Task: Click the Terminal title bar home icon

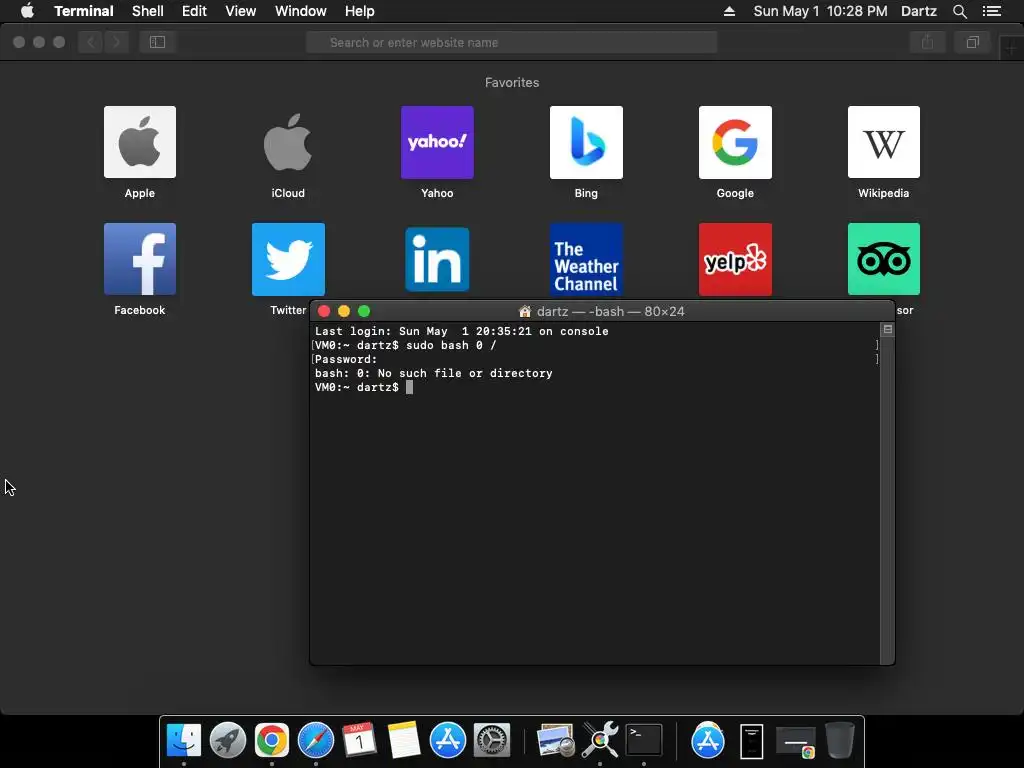Action: click(524, 312)
